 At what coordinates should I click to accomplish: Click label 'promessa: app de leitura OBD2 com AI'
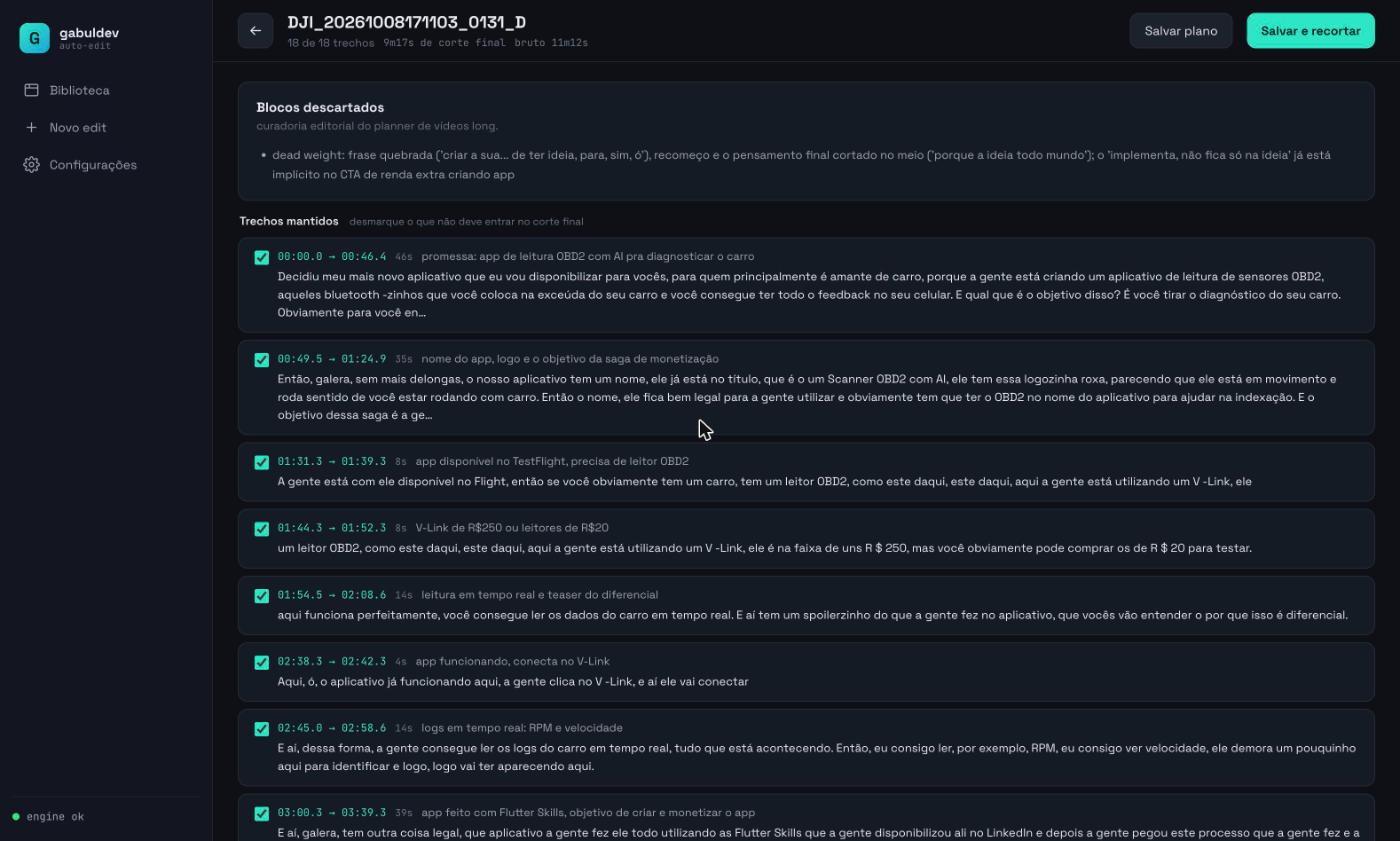tap(588, 257)
